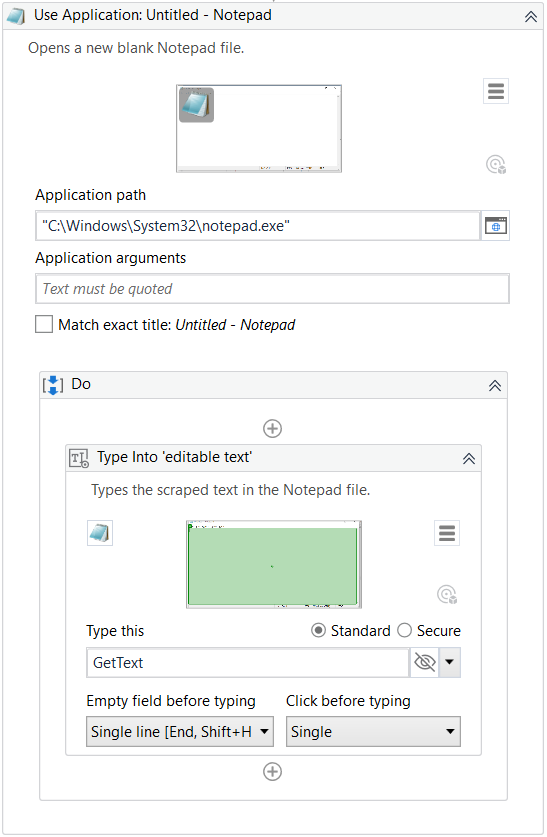
Task: Open the Use Application options menu
Action: 496,91
